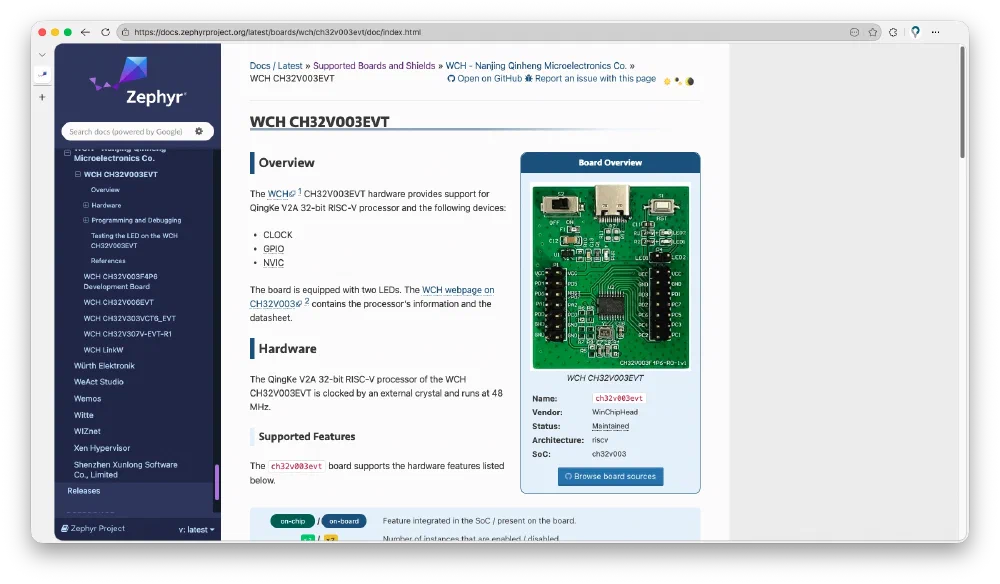The image size is (1000, 584).
Task: Click the Browse board sources button
Action: 610,476
